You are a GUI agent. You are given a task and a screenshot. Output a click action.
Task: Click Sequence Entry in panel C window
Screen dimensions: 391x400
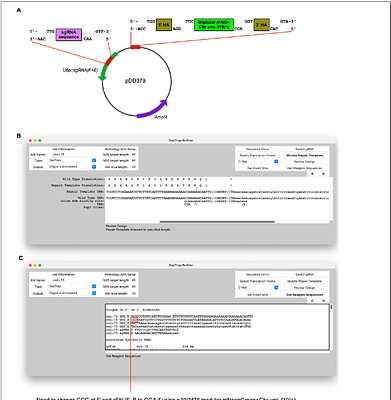257,275
